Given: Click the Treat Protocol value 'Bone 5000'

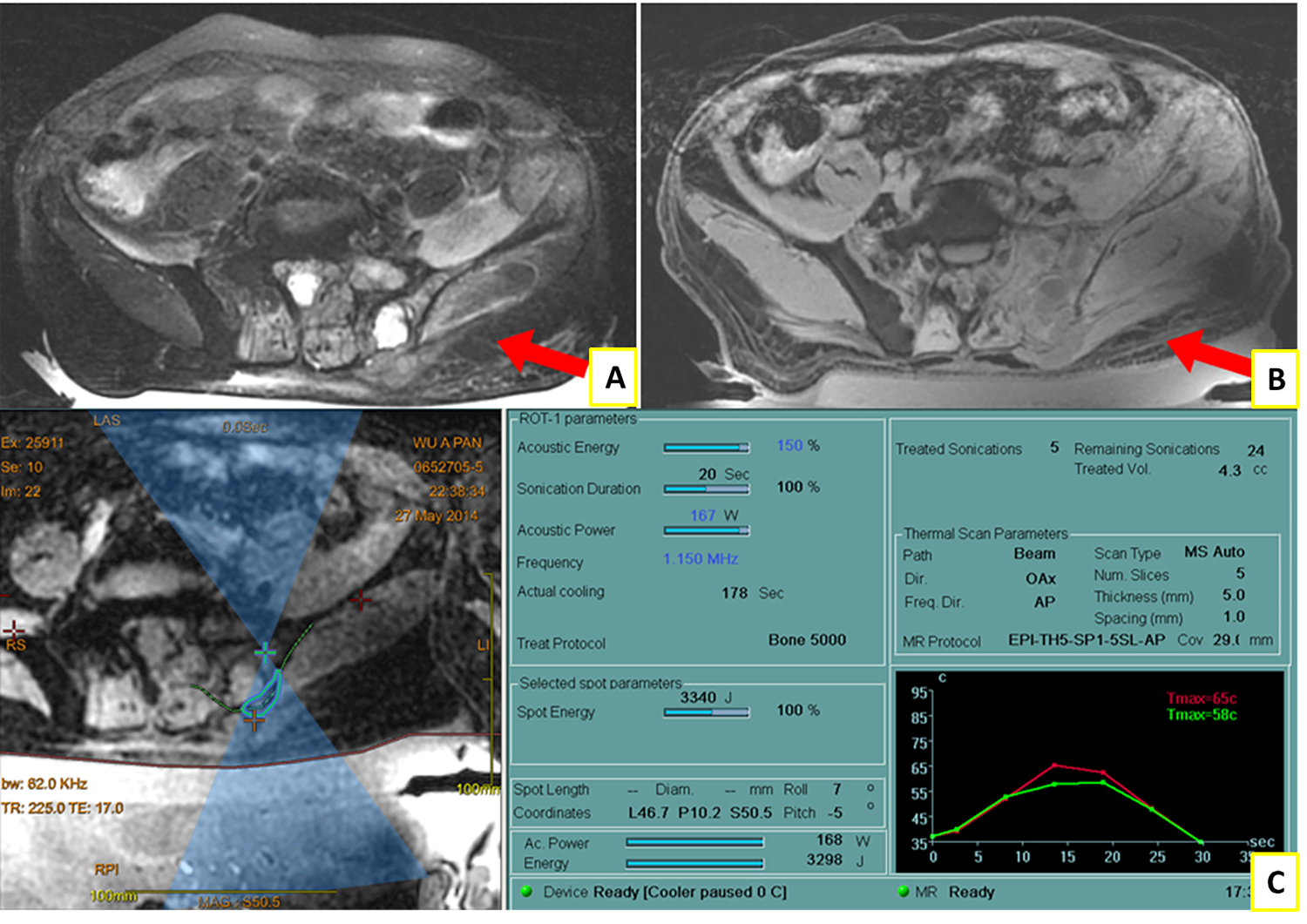Looking at the screenshot, I should pyautogui.click(x=807, y=640).
